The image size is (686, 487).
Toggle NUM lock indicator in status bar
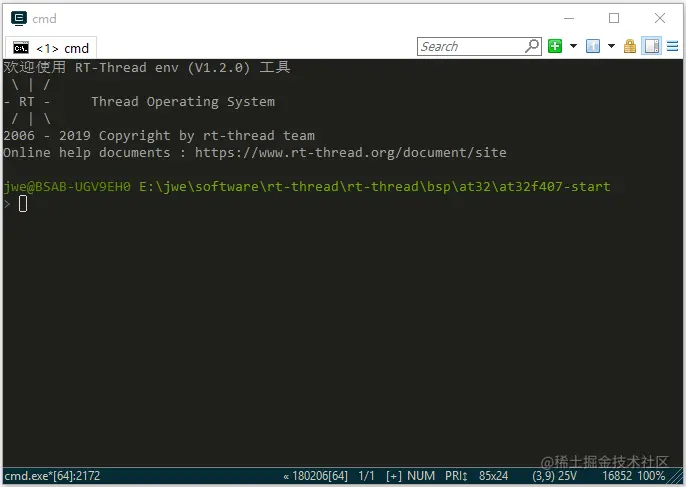point(421,476)
